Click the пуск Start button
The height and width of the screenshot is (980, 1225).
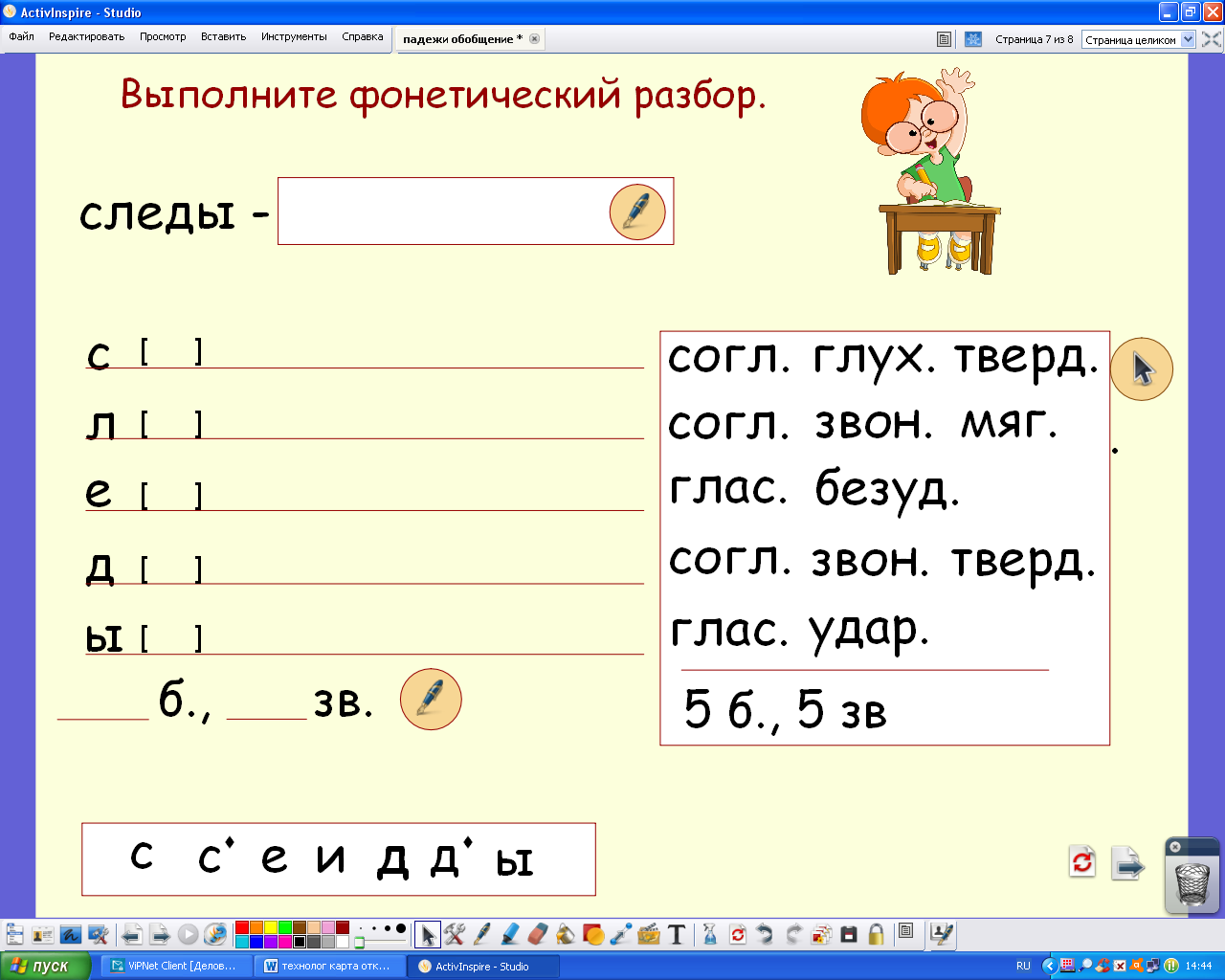point(45,966)
